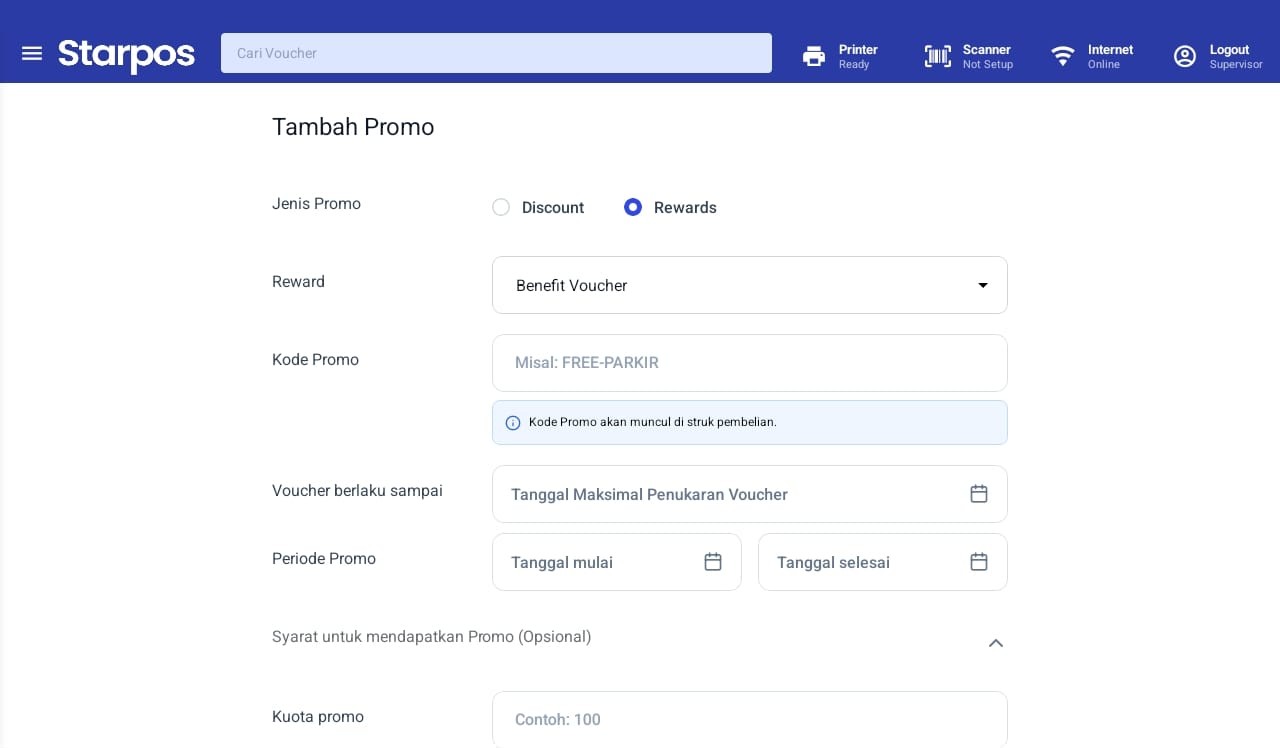Click the dropdown arrow in Reward field
Viewport: 1280px width, 748px height.
983,285
